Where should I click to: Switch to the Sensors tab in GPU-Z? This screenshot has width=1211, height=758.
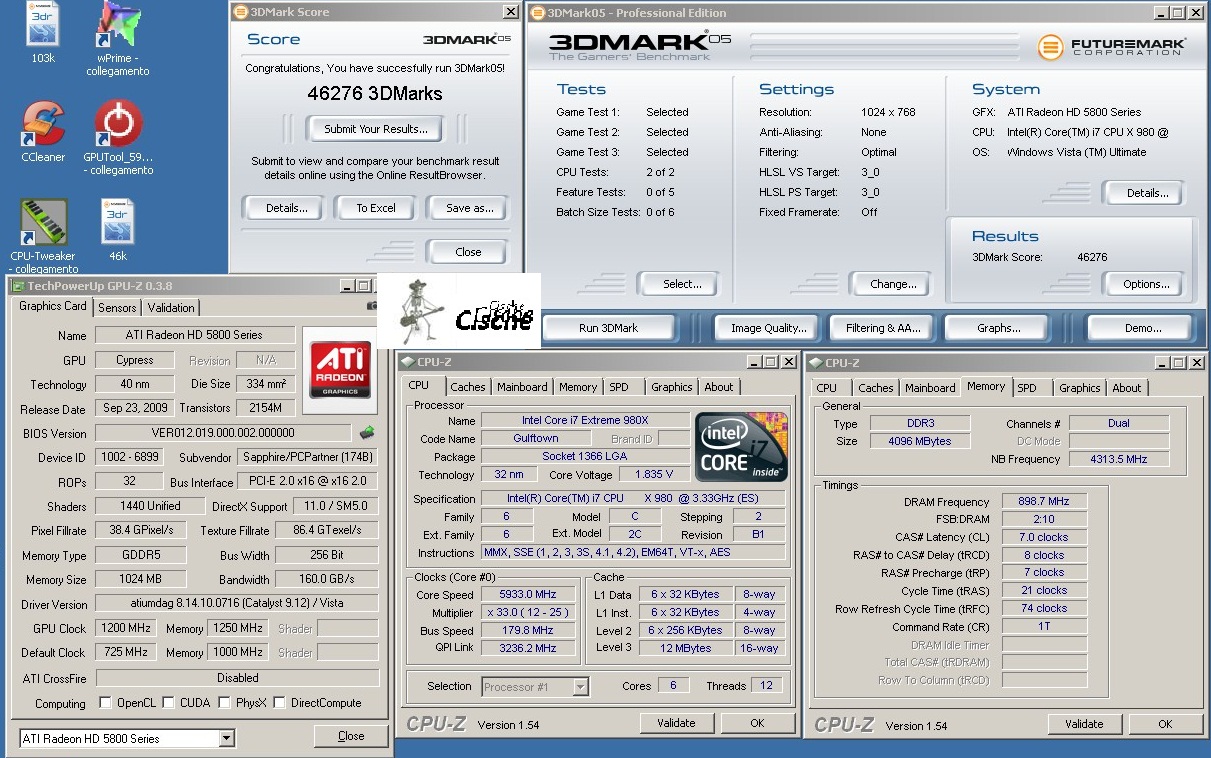[117, 308]
